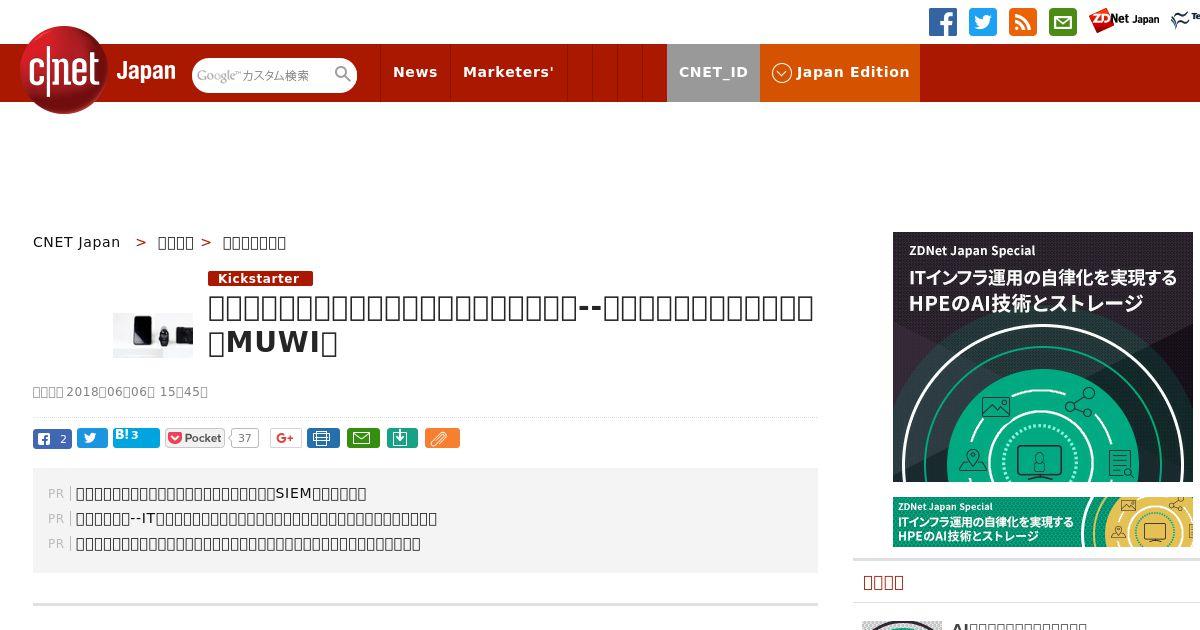Open the News menu
The width and height of the screenshot is (1200, 630).
415,72
